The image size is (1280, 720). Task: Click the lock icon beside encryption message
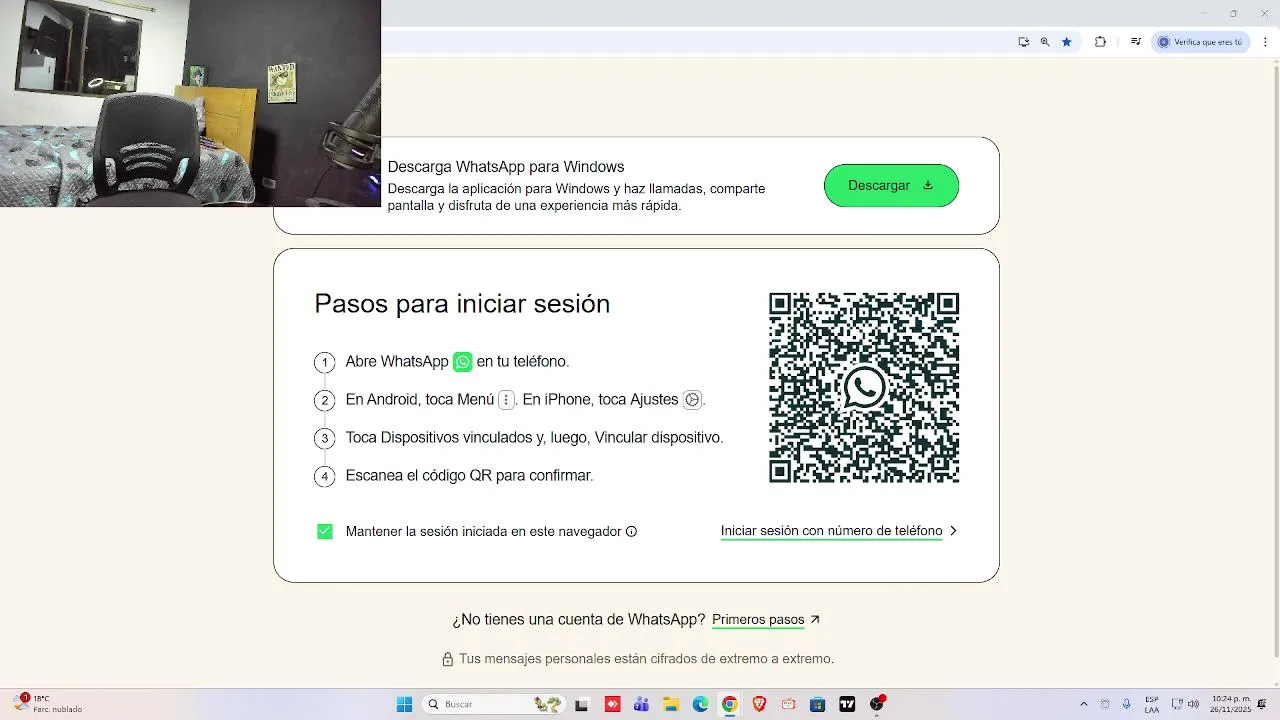tap(448, 659)
